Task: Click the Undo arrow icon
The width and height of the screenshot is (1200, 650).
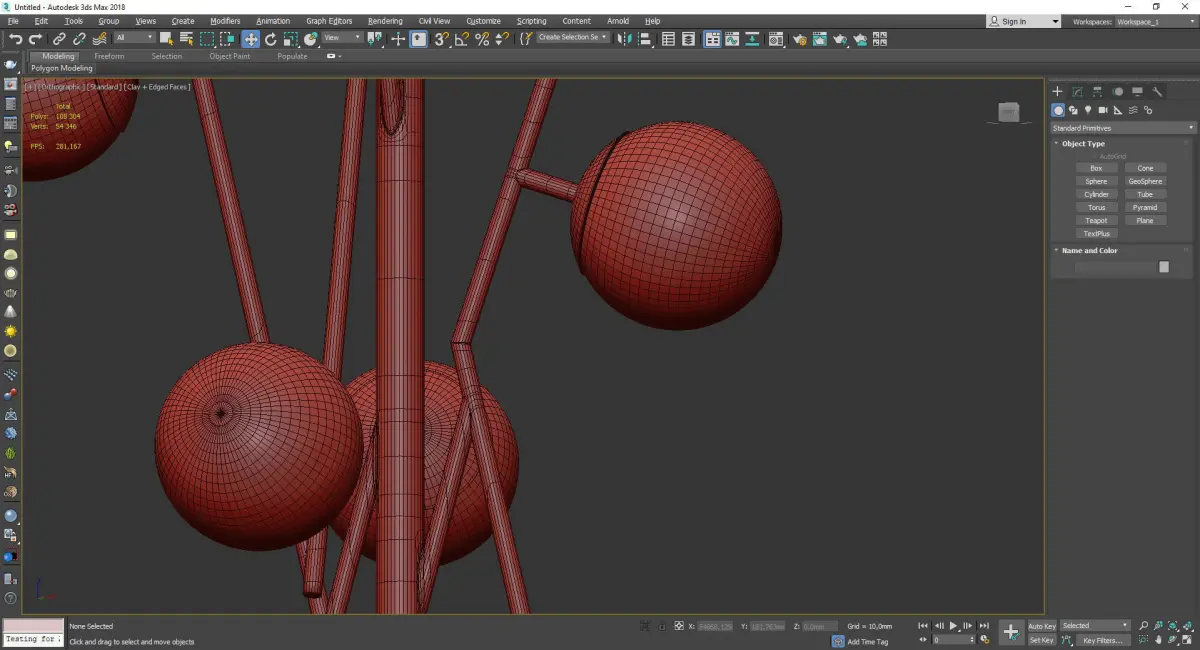Action: click(x=15, y=39)
